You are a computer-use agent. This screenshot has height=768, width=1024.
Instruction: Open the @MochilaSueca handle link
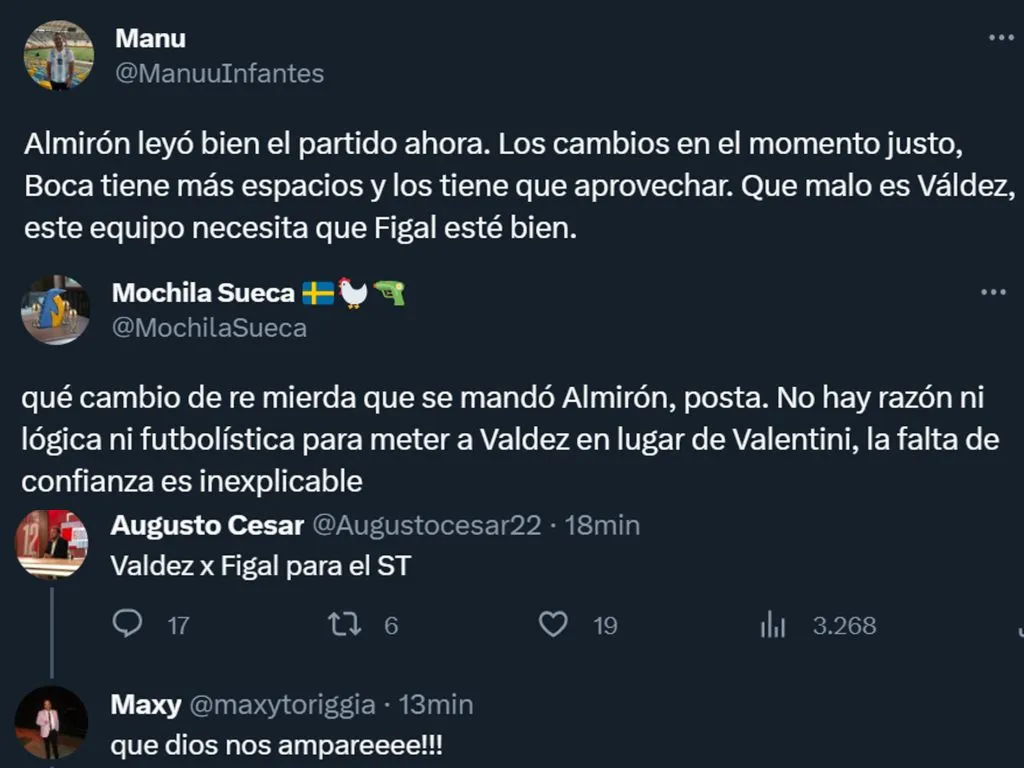(x=209, y=327)
